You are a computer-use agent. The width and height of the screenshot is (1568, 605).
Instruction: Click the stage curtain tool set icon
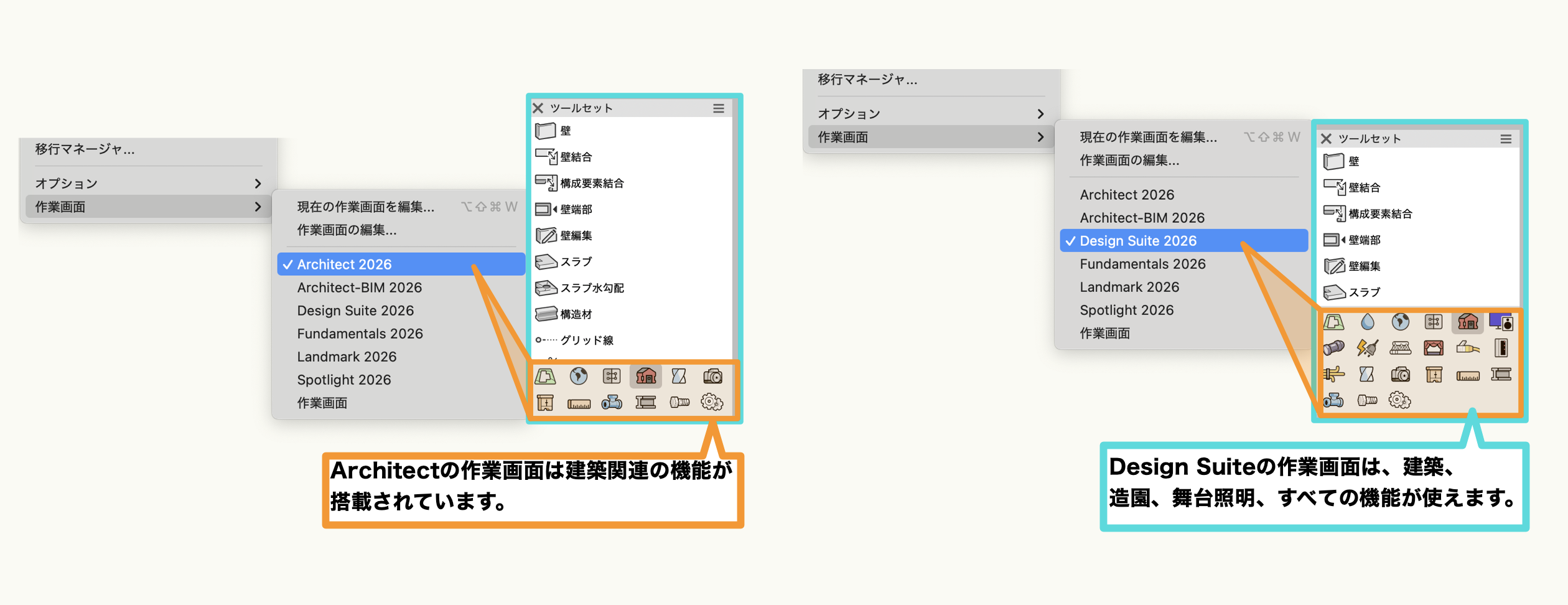(x=1434, y=348)
